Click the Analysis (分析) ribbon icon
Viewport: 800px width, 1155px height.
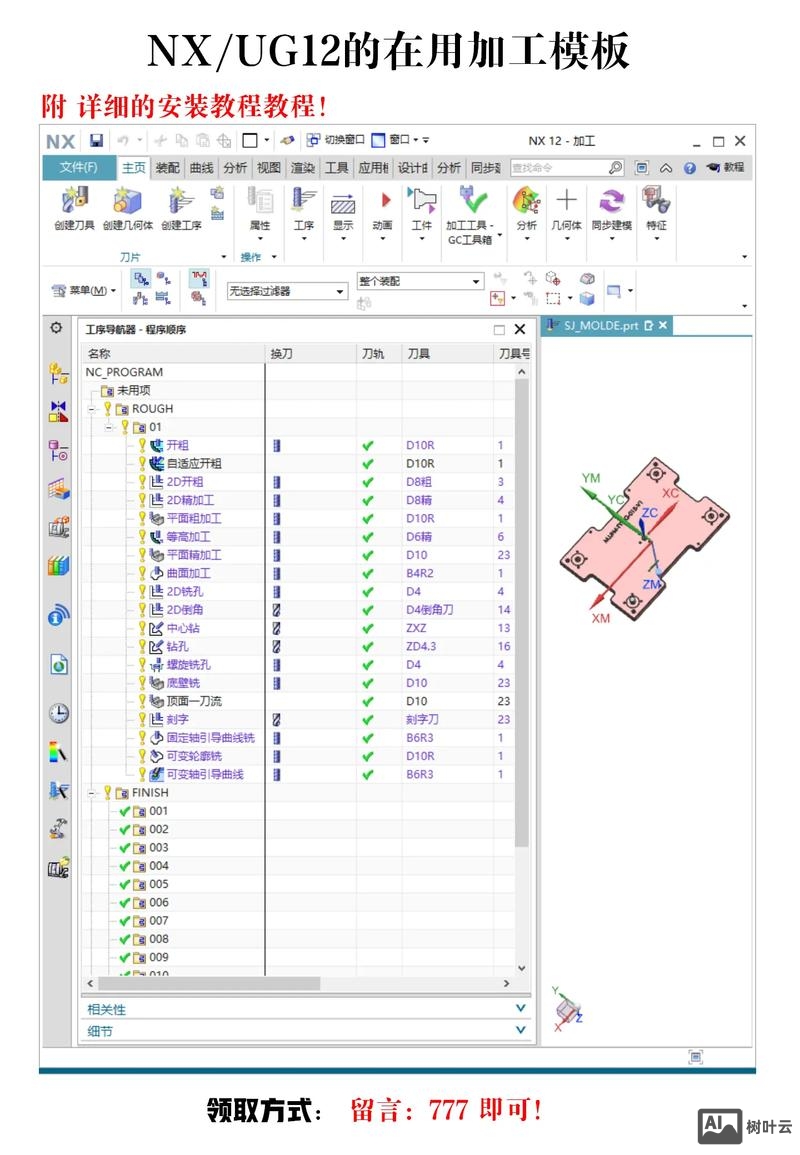point(526,202)
